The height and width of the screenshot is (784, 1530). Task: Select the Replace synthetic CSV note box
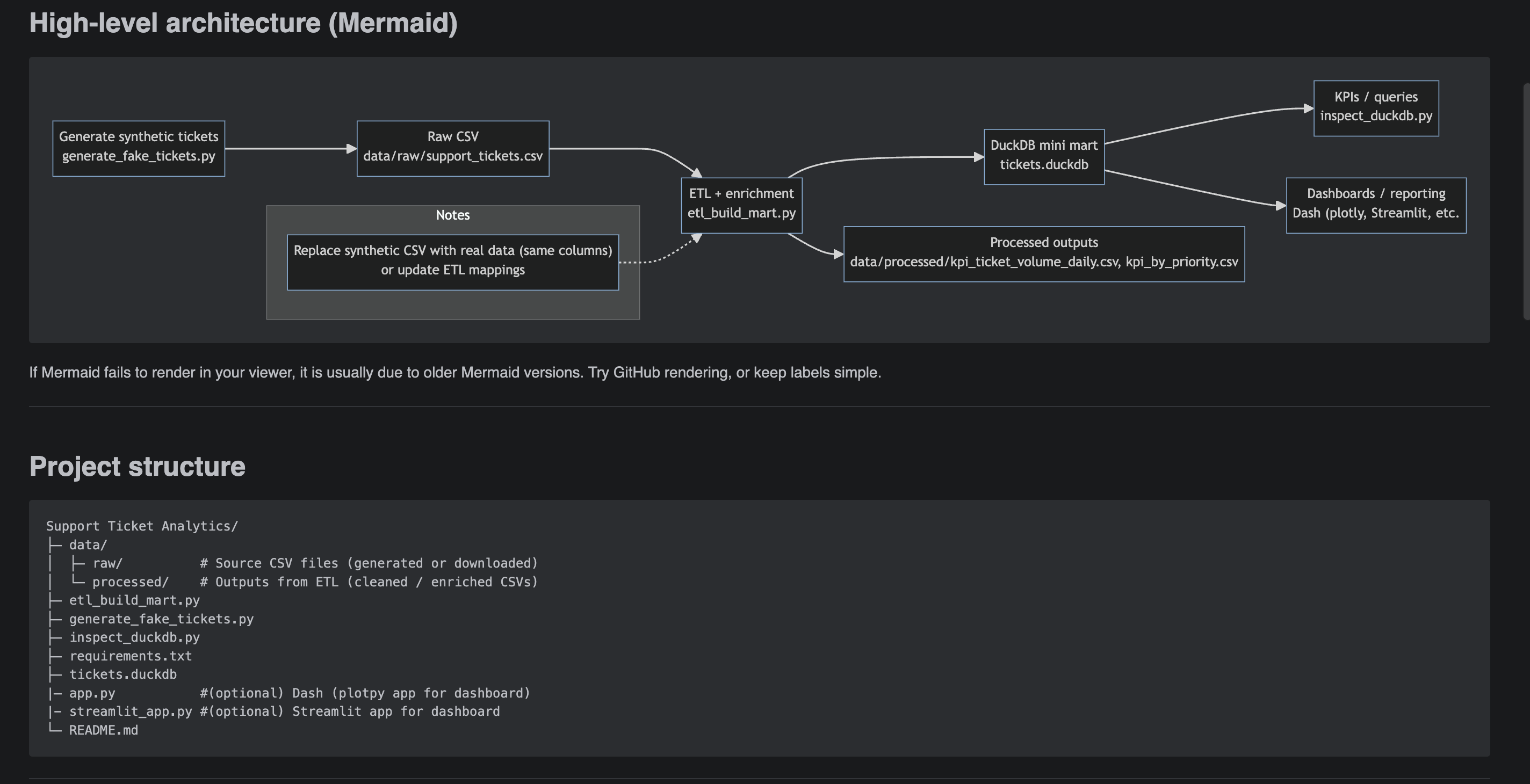[452, 260]
